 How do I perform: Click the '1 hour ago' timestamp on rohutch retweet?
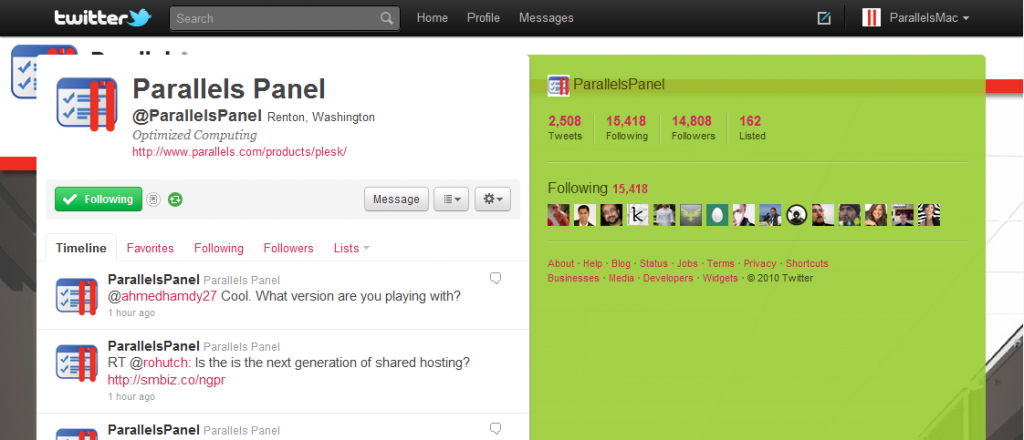tap(131, 396)
